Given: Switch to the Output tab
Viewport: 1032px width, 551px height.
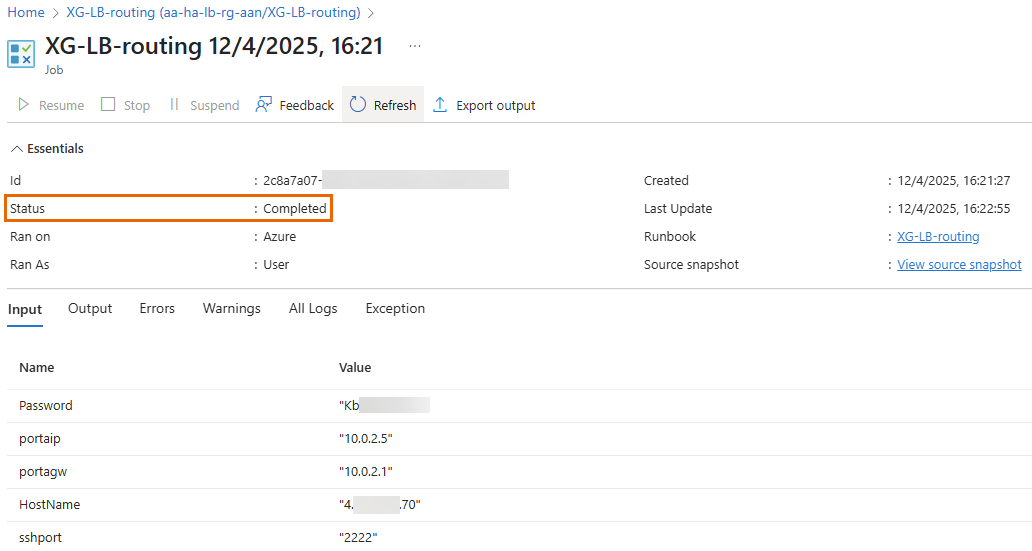Looking at the screenshot, I should (90, 309).
